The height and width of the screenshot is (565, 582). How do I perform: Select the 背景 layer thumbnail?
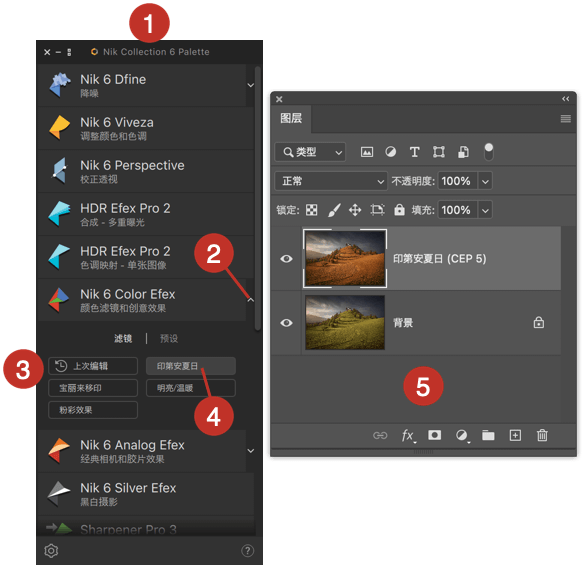click(345, 323)
